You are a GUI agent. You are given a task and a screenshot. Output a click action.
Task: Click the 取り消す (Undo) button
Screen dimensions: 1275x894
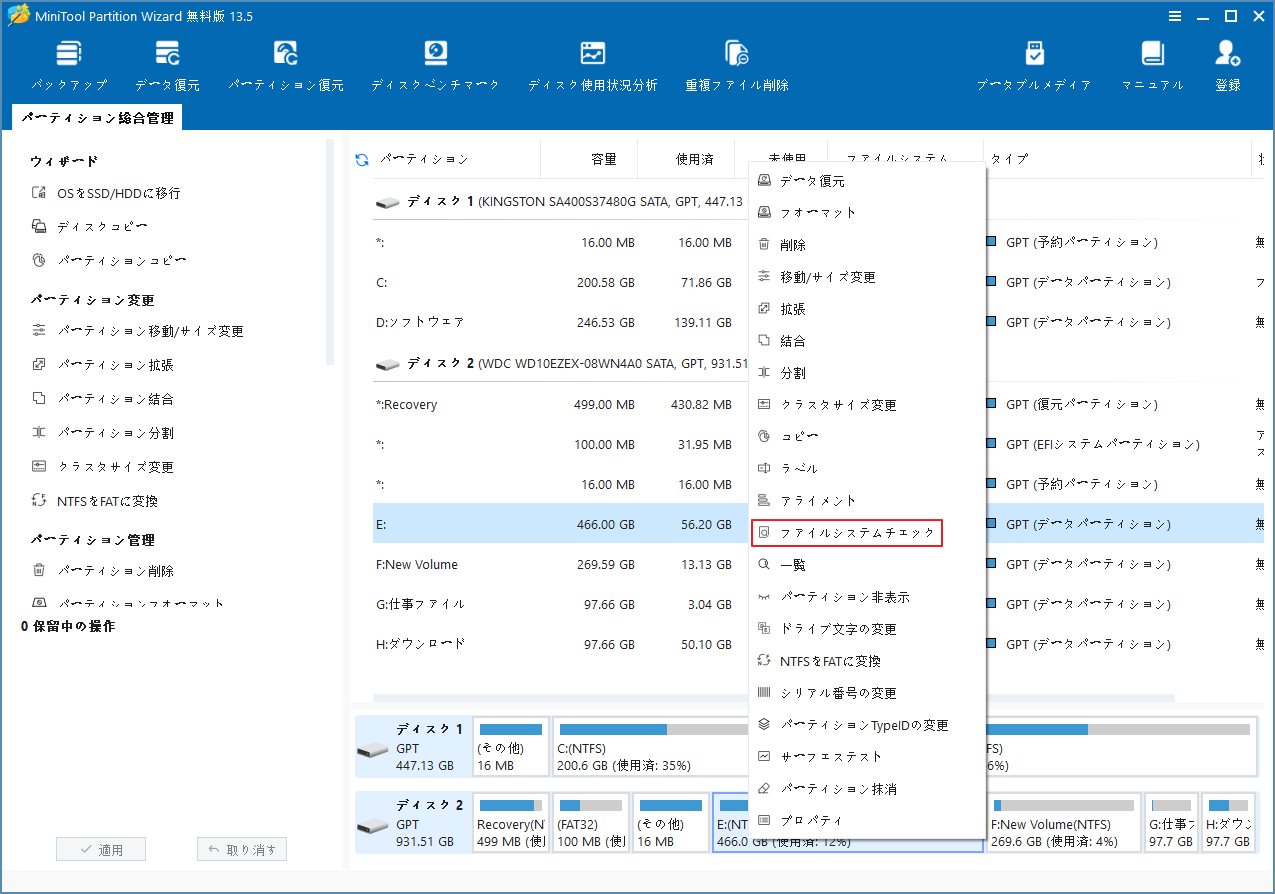(241, 847)
